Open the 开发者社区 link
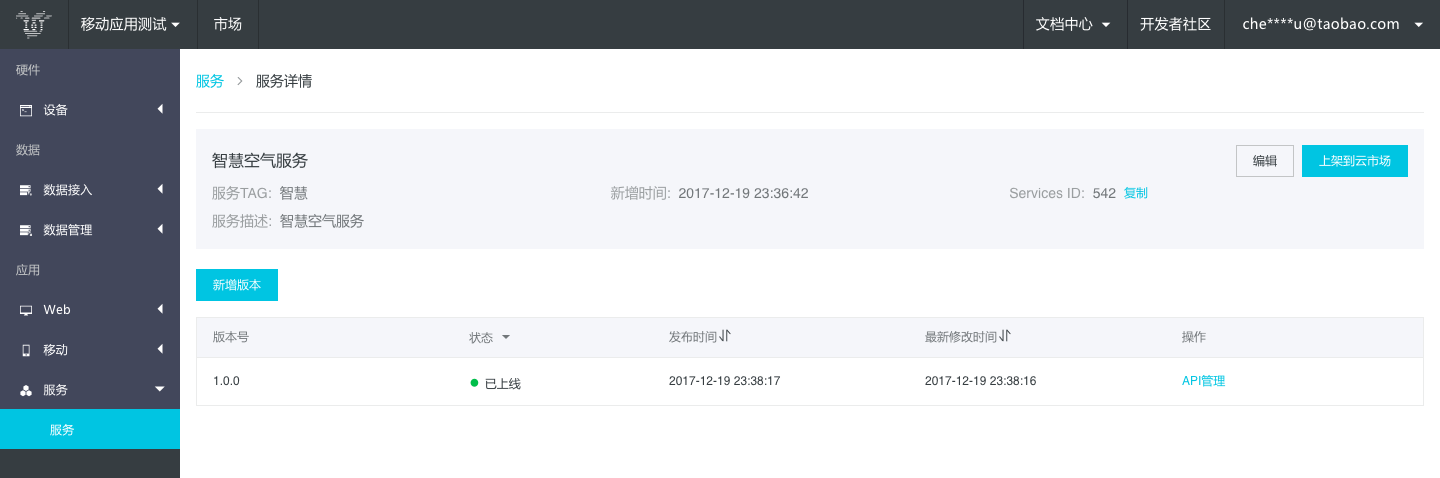The height and width of the screenshot is (478, 1440). pos(1175,24)
